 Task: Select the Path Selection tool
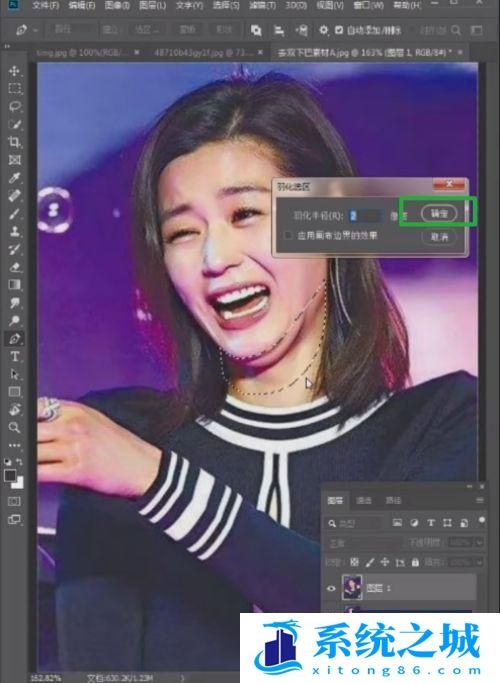click(x=14, y=374)
